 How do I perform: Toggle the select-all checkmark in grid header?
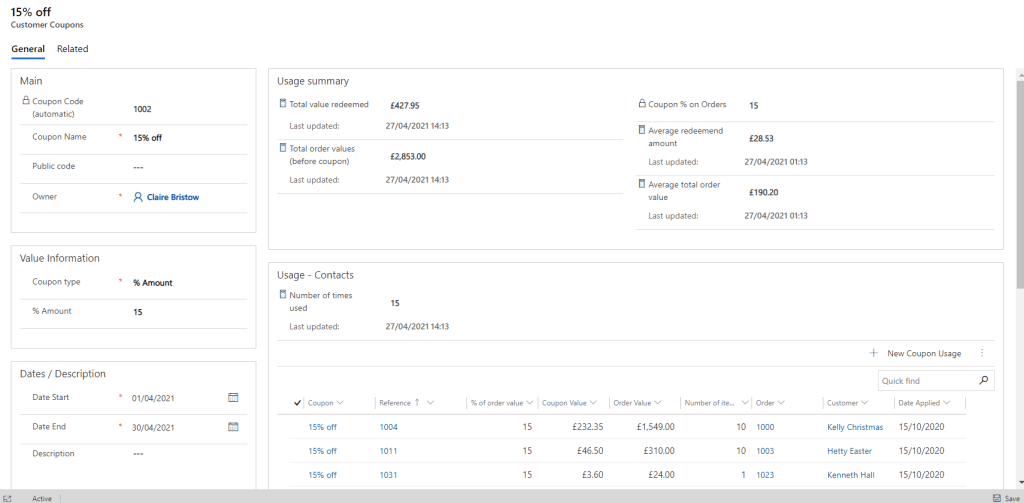coord(298,403)
